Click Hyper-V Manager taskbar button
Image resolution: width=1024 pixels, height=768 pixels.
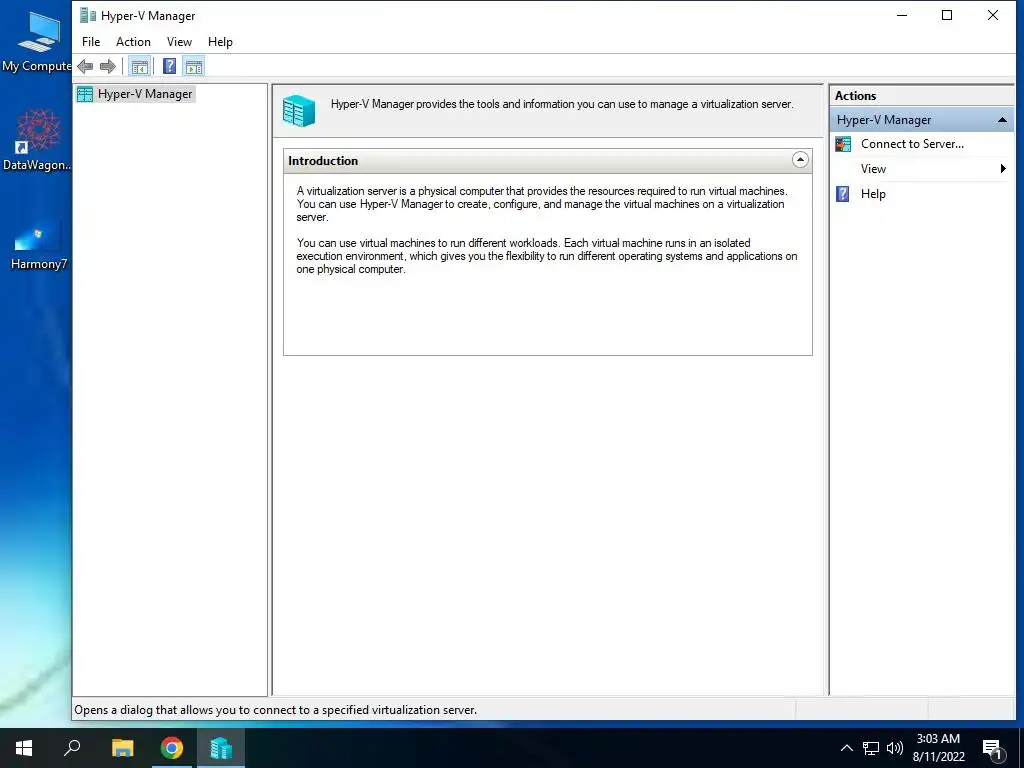pyautogui.click(x=221, y=748)
